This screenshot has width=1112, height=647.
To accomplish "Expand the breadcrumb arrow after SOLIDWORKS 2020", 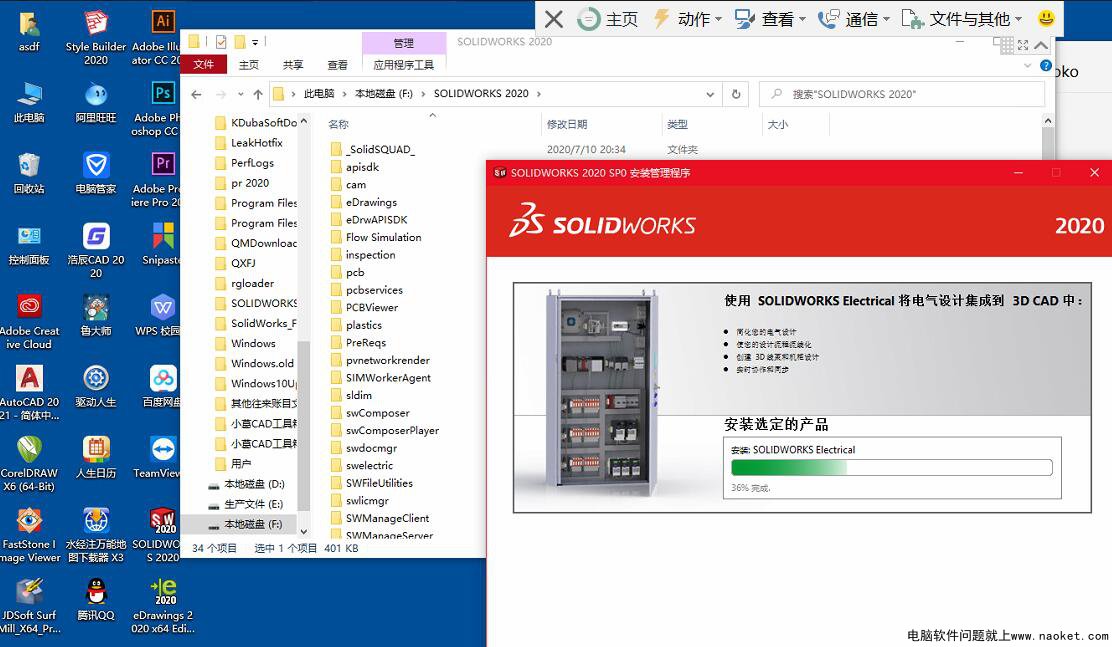I will point(539,94).
